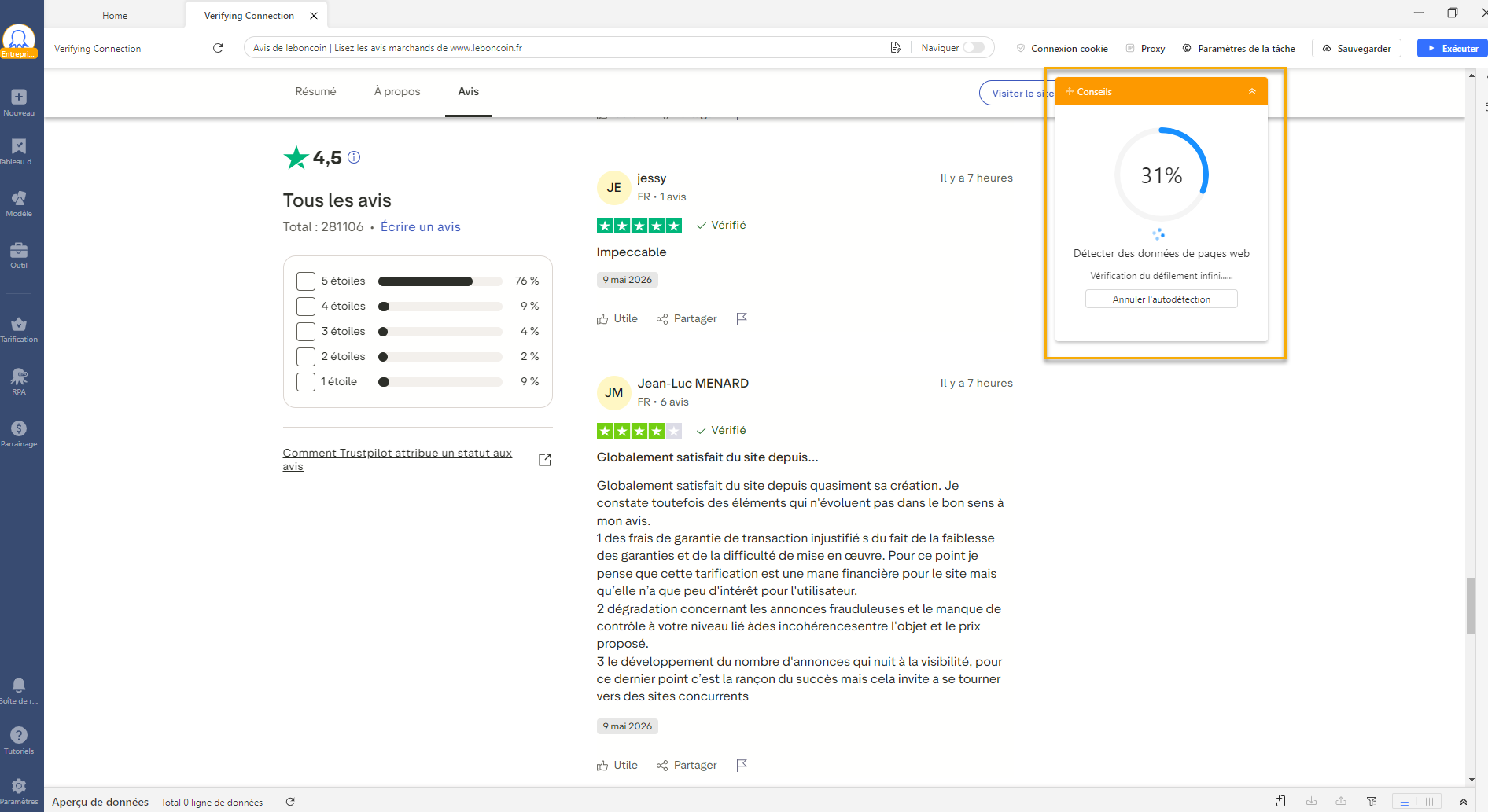Click the Sauvegarder button
Image resolution: width=1488 pixels, height=812 pixels.
pos(1356,48)
